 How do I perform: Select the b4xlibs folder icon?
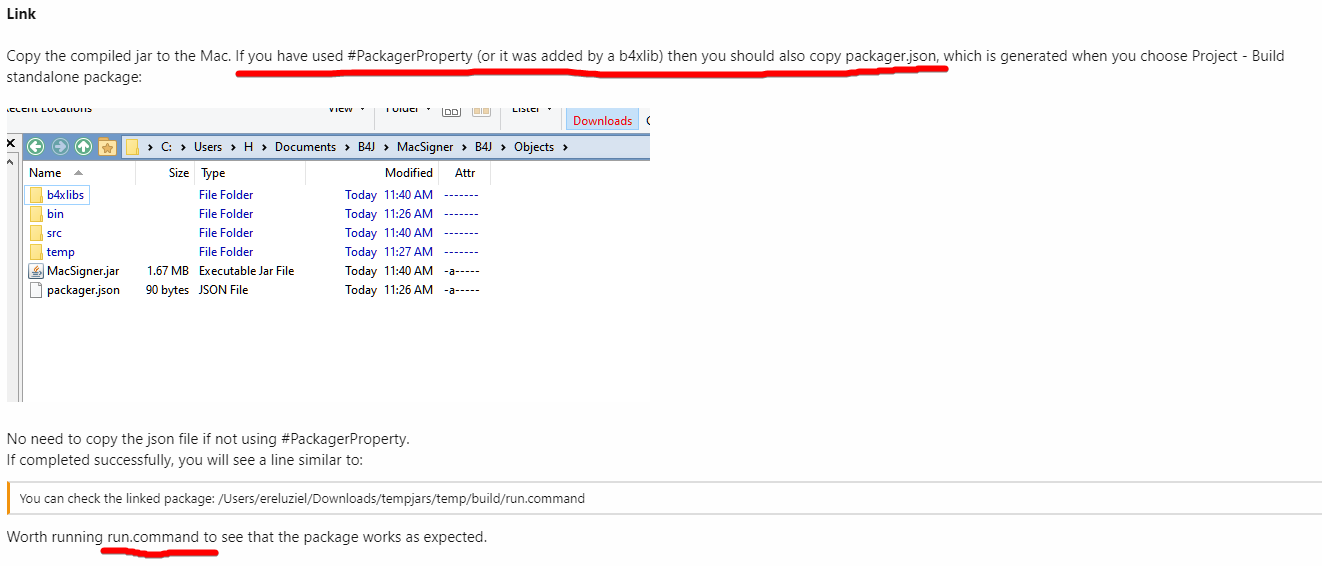point(36,195)
